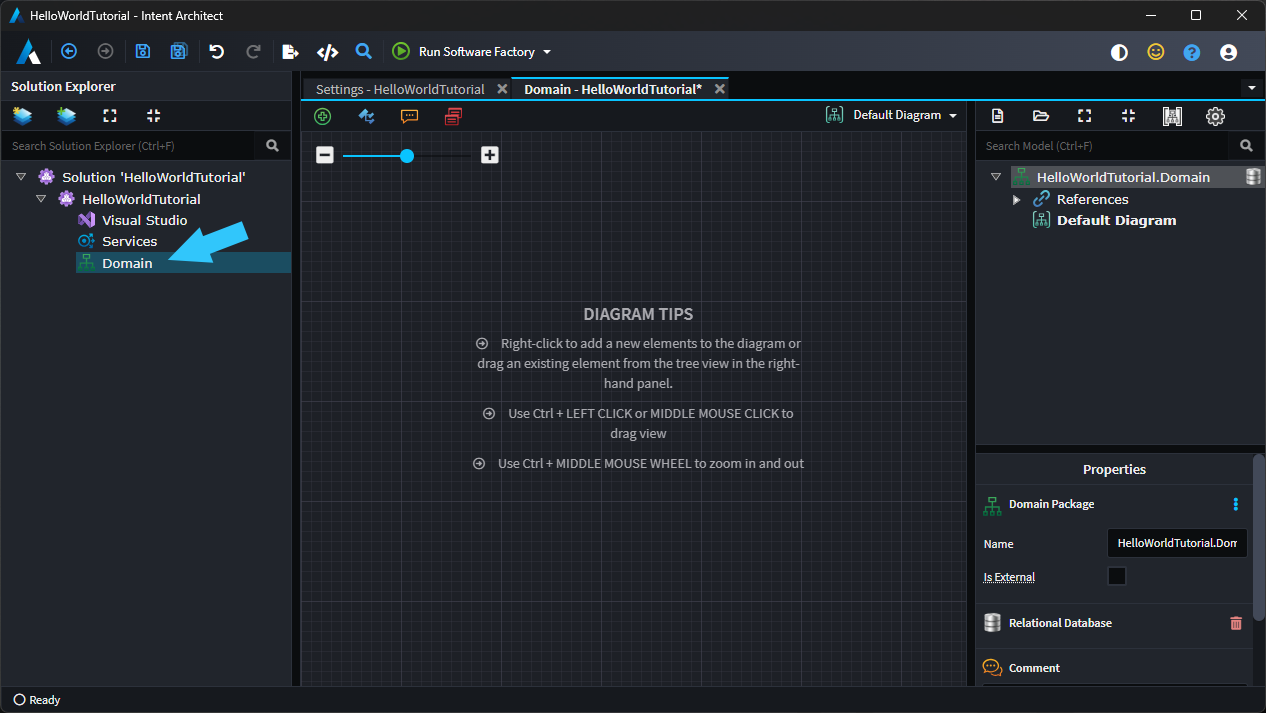Save all with the double floppy icon
1266x713 pixels.
click(179, 52)
